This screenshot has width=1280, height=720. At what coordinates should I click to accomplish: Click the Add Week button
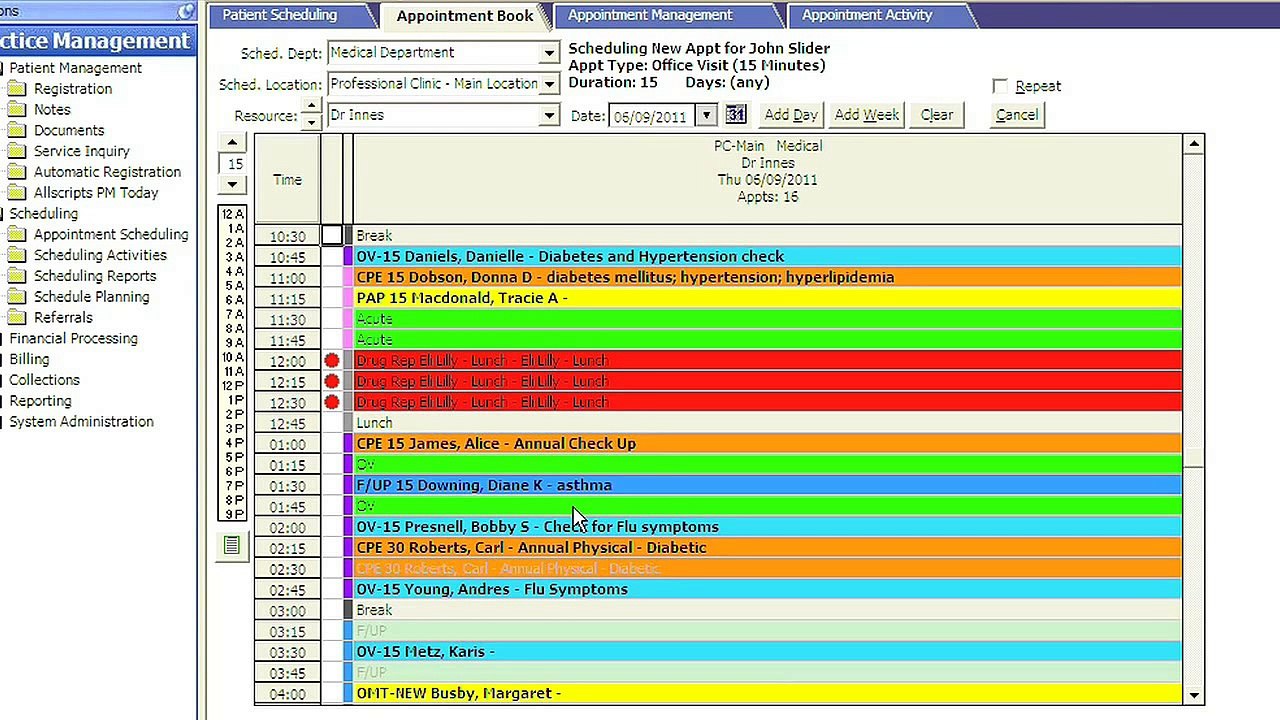point(867,115)
